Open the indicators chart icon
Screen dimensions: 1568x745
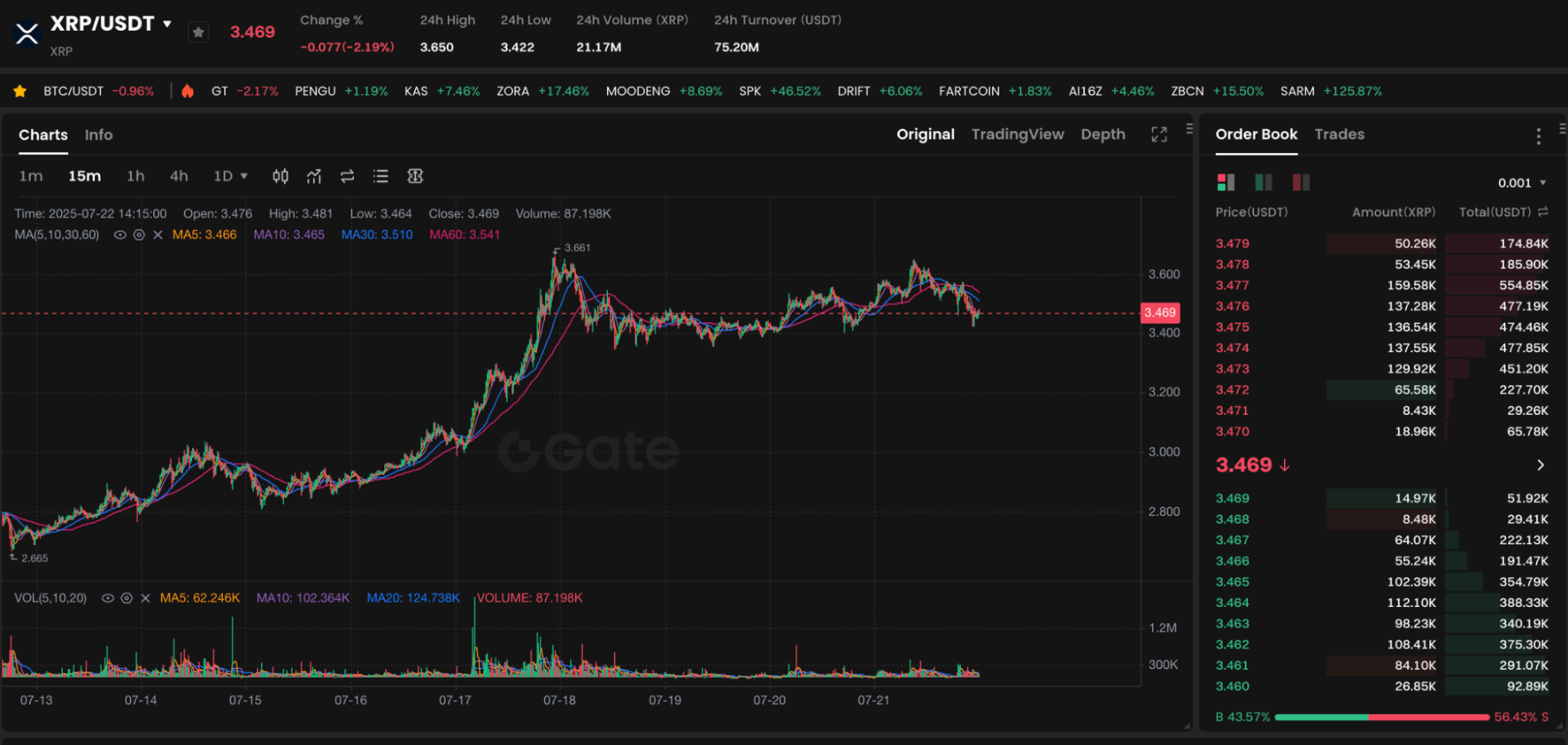point(314,176)
